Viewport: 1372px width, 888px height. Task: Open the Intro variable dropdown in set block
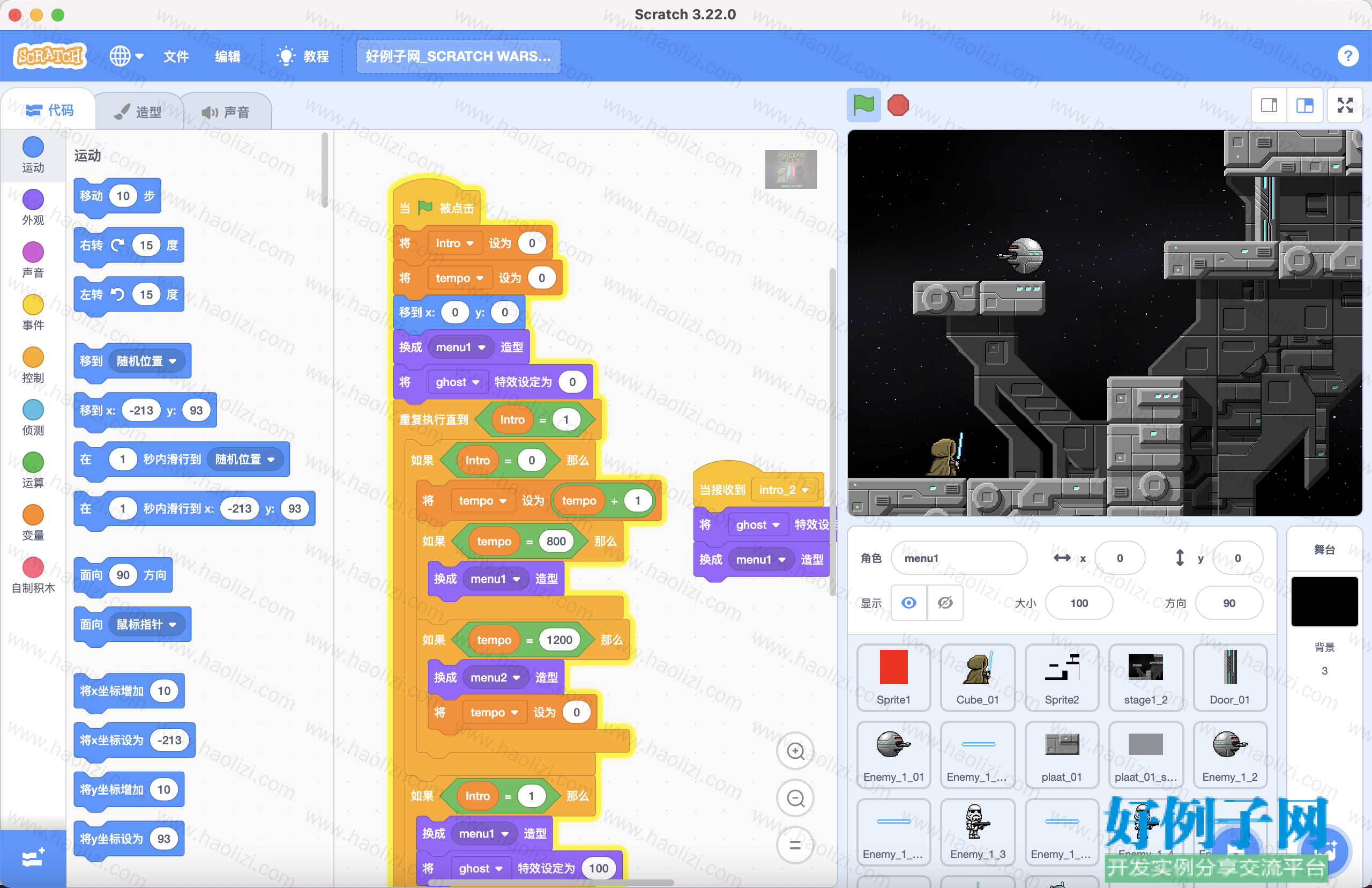tap(454, 243)
